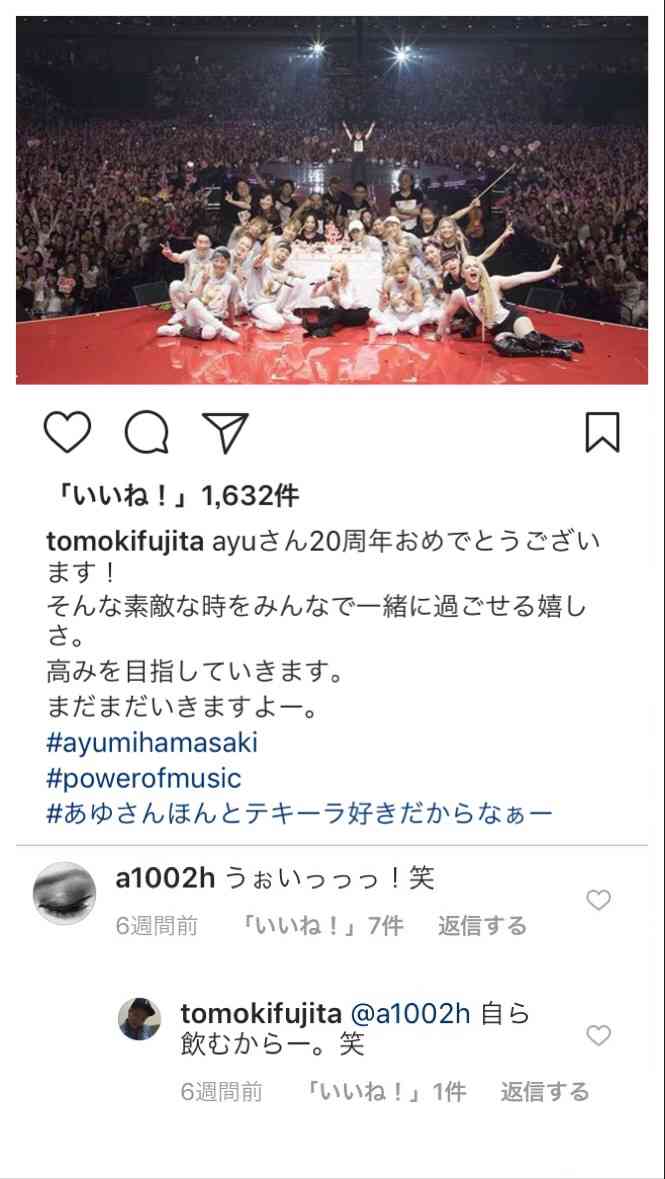Tap the @a1002h mention in reply
The height and width of the screenshot is (1179, 665).
(x=411, y=1014)
